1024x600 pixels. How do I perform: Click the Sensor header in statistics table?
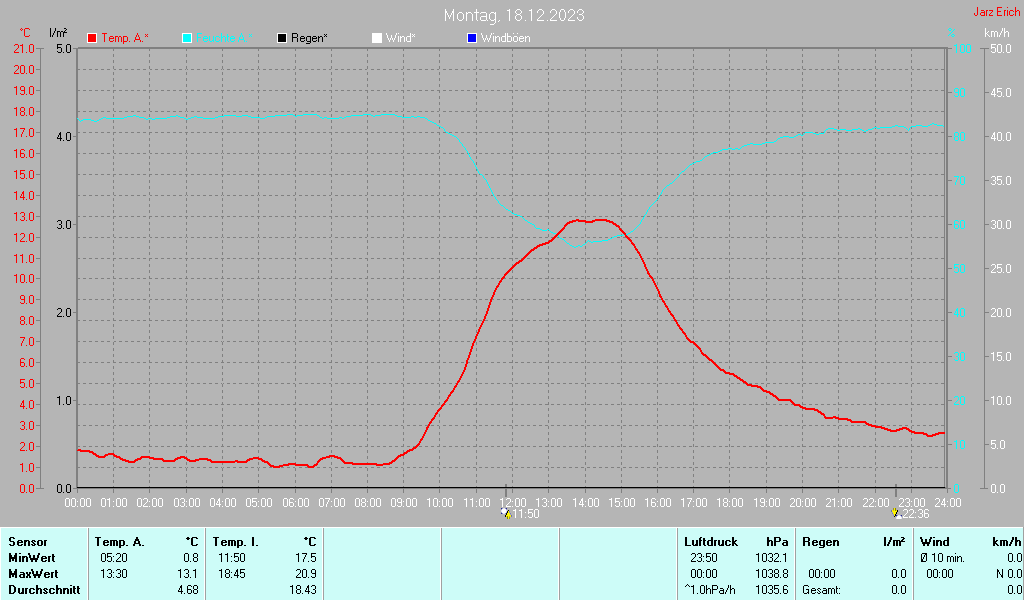(28, 541)
